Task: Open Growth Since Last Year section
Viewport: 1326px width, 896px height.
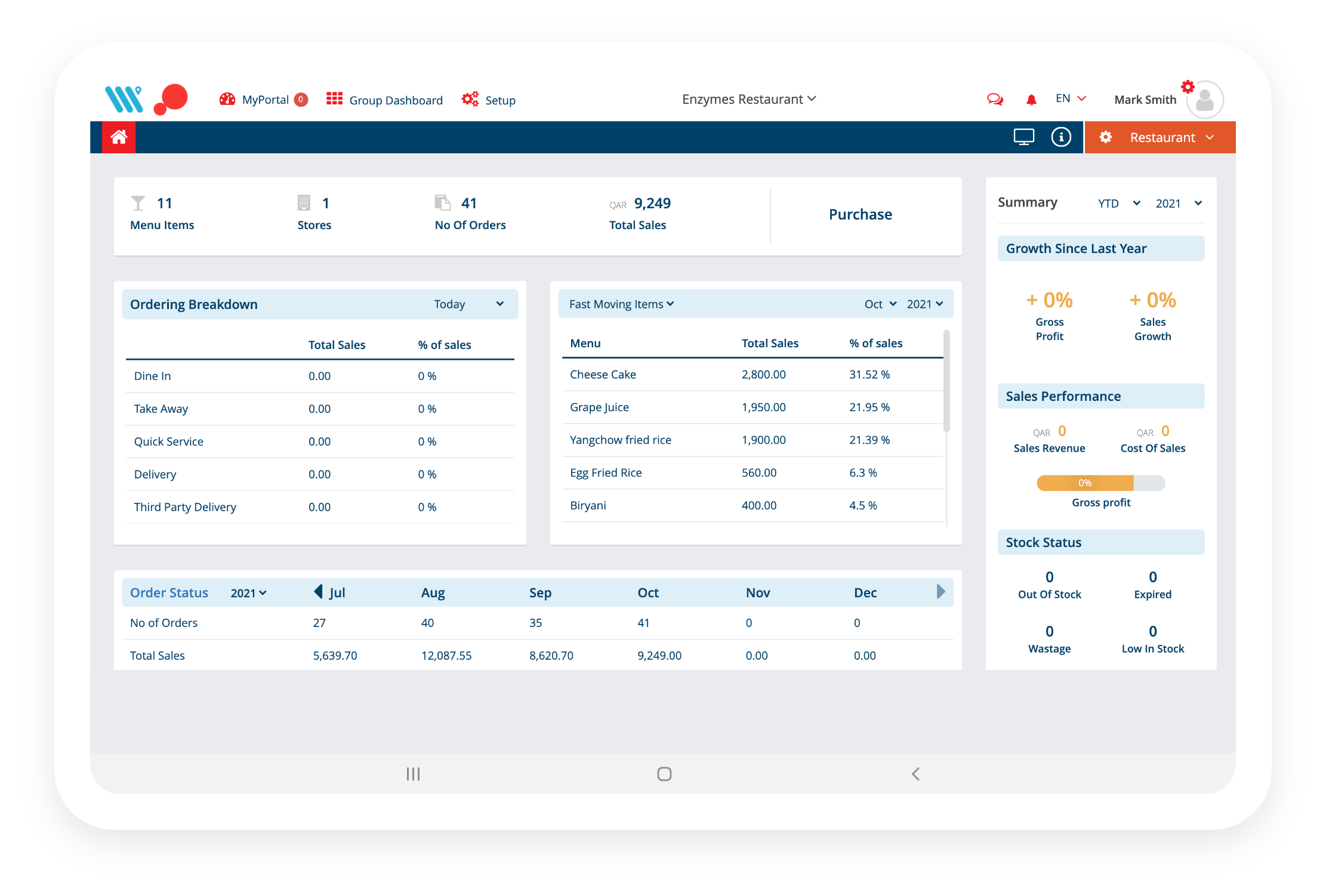Action: [x=1100, y=248]
